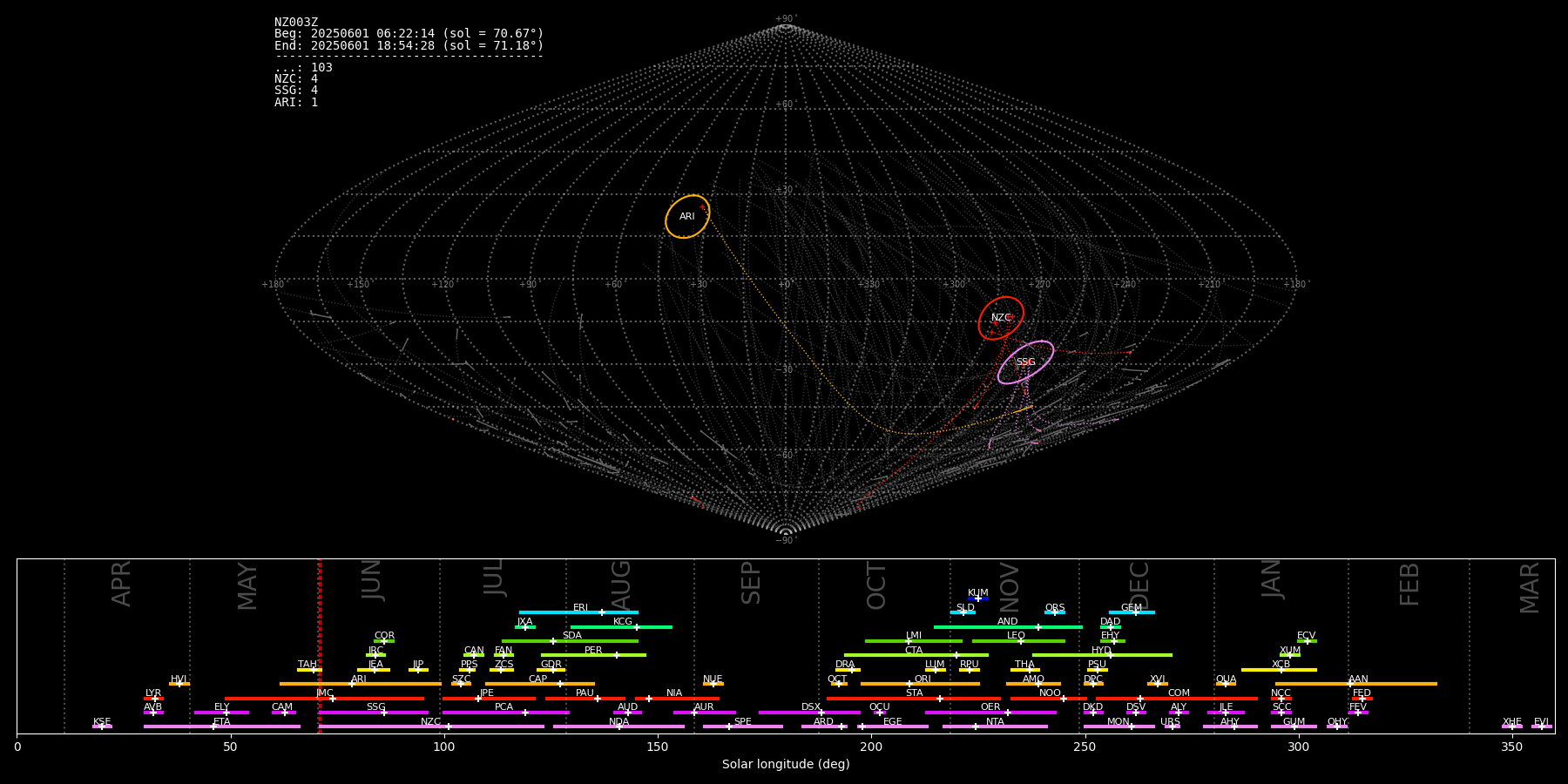Click the LEO shower label in the timeline
The image size is (1568, 784).
1017,636
